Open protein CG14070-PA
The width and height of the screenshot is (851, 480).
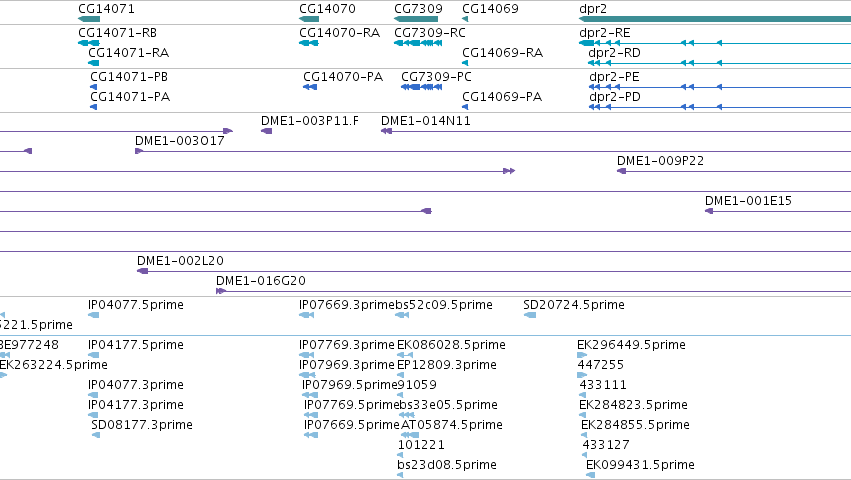tap(343, 77)
